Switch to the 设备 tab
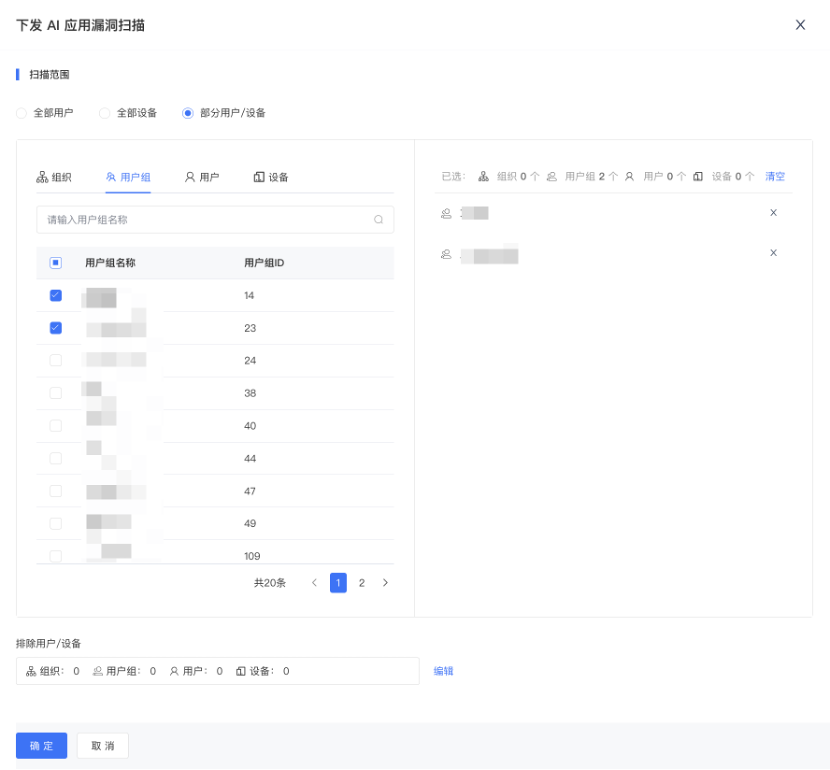This screenshot has width=830, height=770. [271, 177]
